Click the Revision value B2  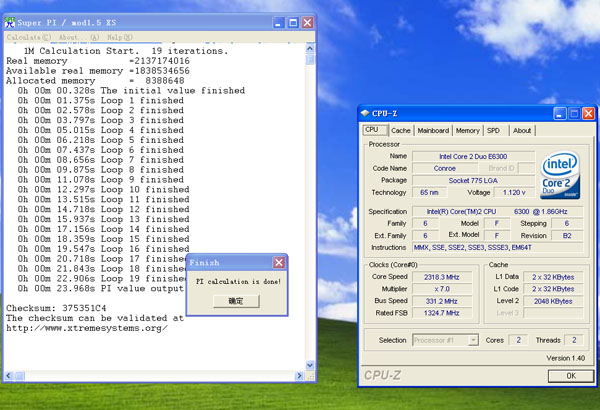click(x=567, y=235)
